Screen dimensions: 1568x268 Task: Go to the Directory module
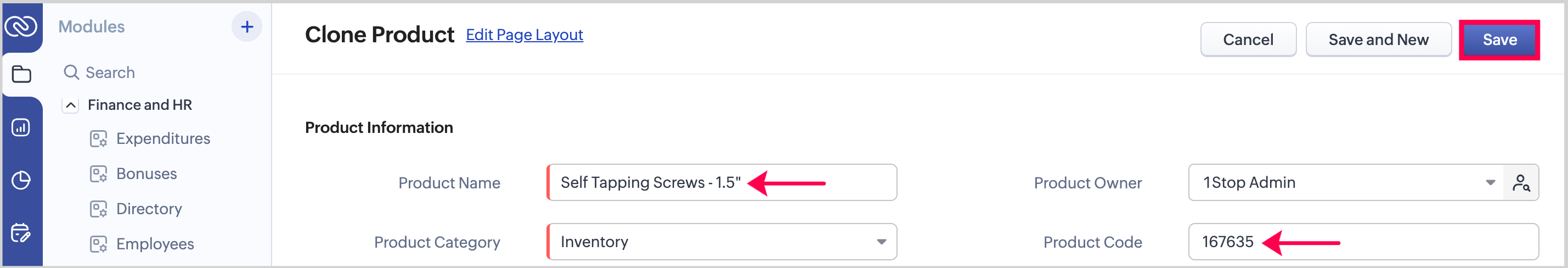(149, 209)
